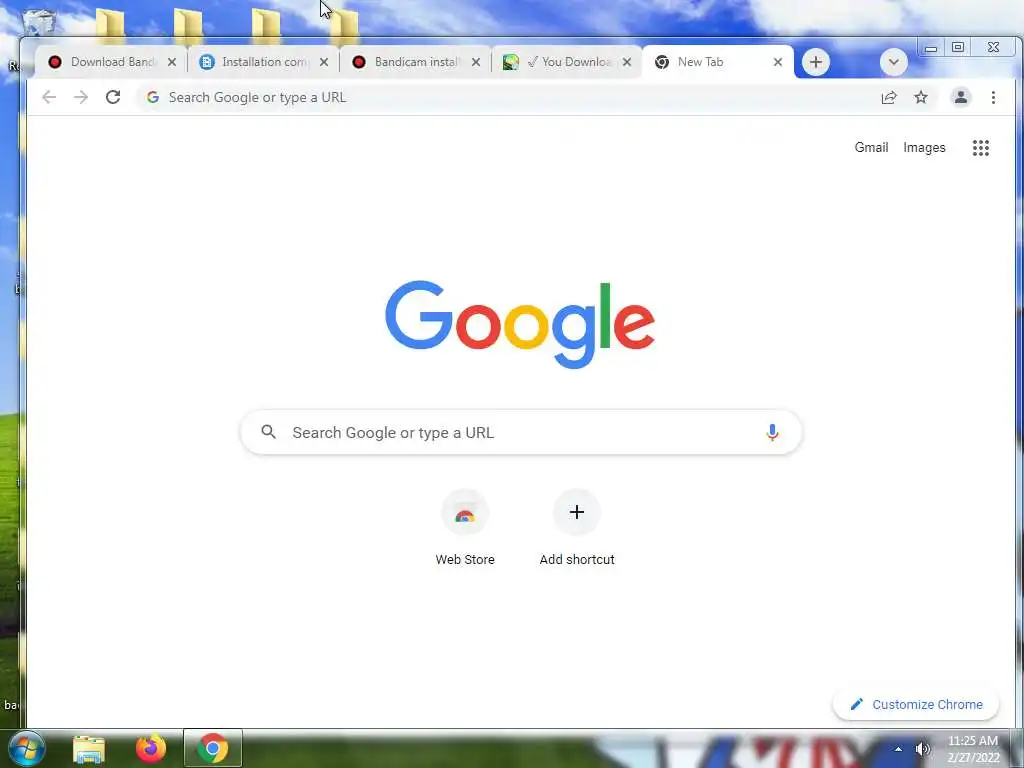Close the You Download tab
1024x768 pixels.
coord(627,62)
